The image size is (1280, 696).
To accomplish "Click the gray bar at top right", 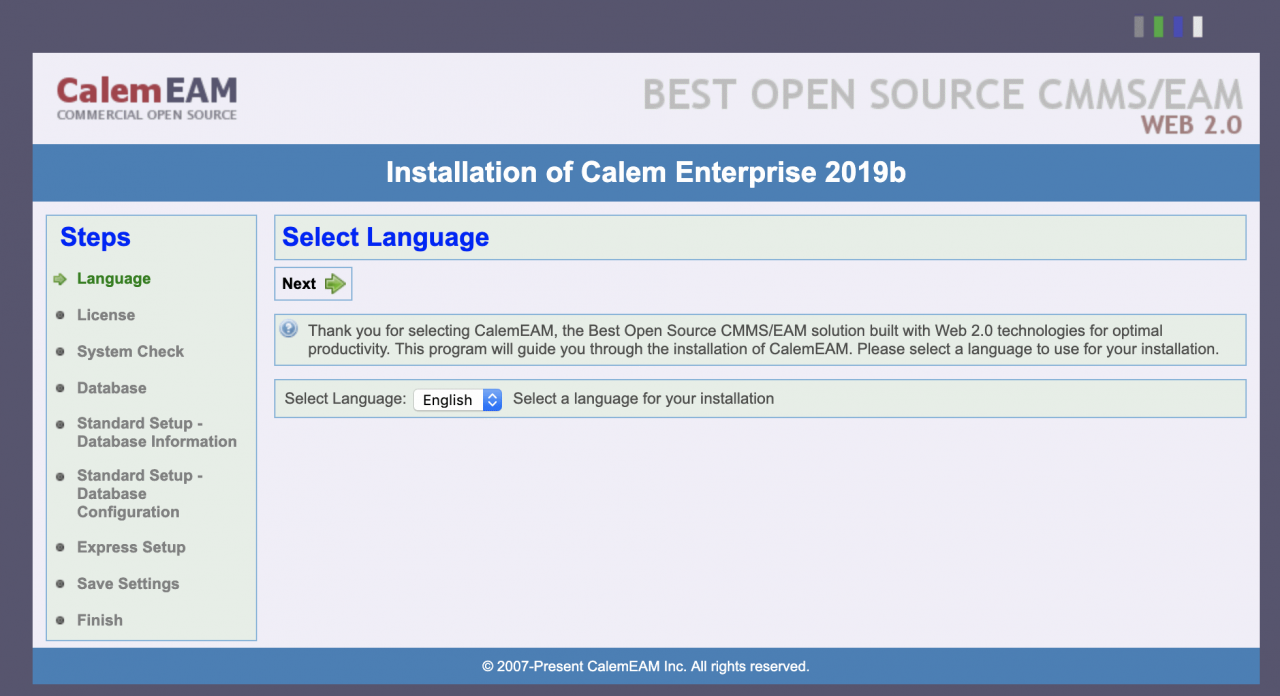I will [x=1139, y=27].
